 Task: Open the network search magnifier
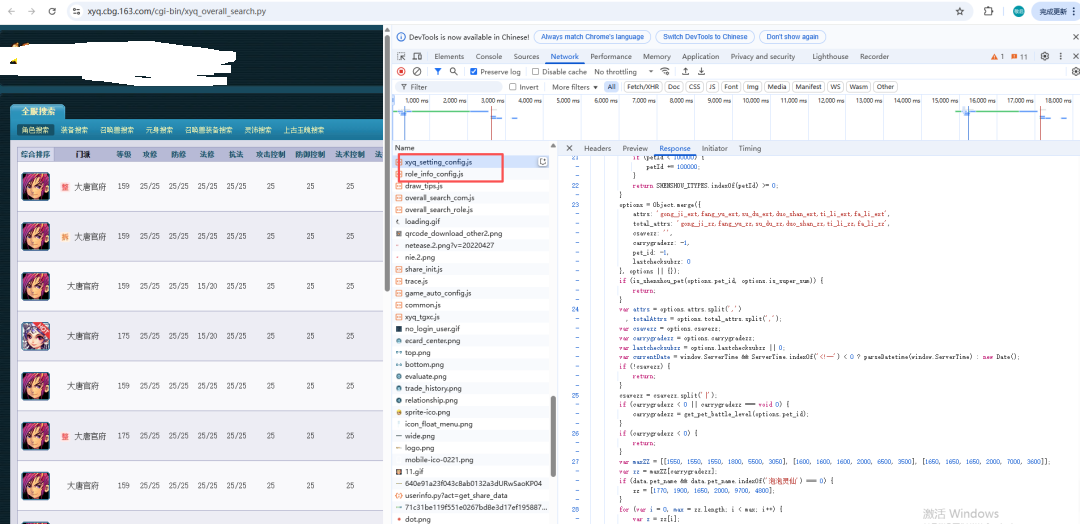[x=453, y=72]
